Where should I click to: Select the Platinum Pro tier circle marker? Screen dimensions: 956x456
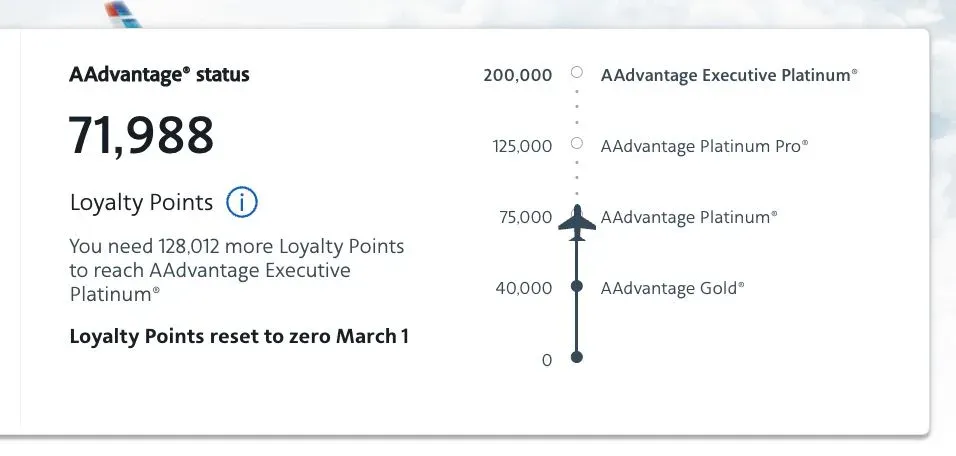pos(576,144)
